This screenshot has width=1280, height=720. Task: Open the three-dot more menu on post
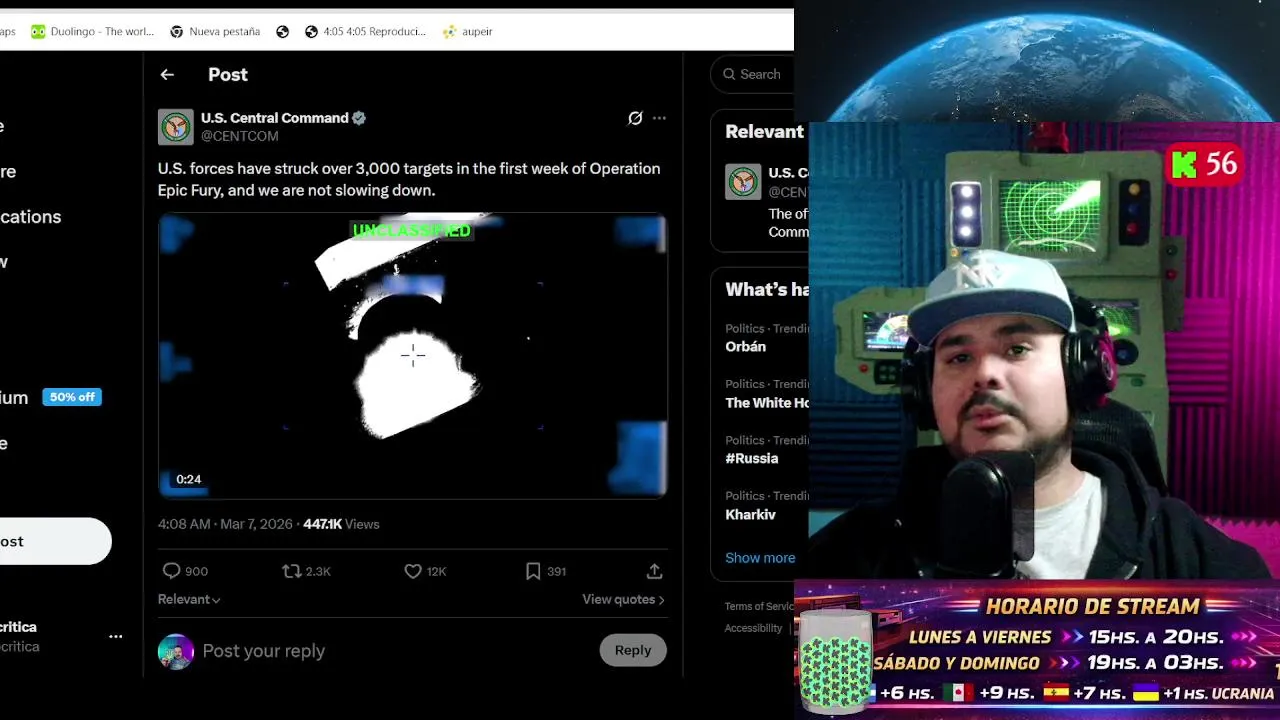point(659,118)
